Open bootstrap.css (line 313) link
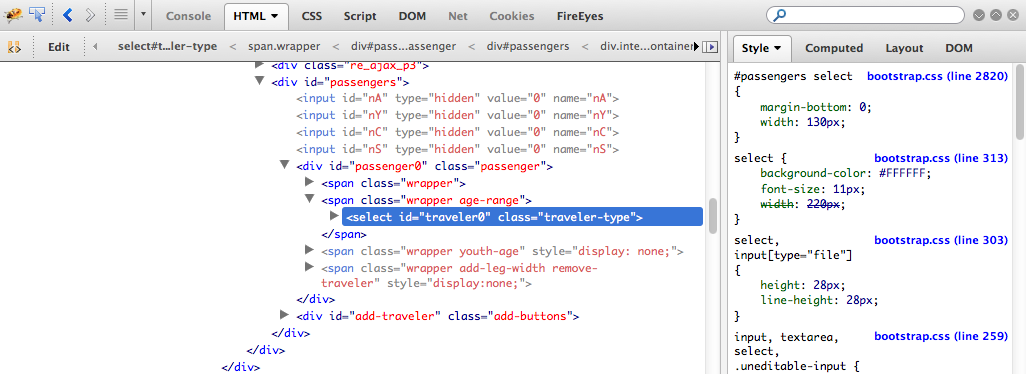This screenshot has width=1026, height=374. (x=941, y=158)
